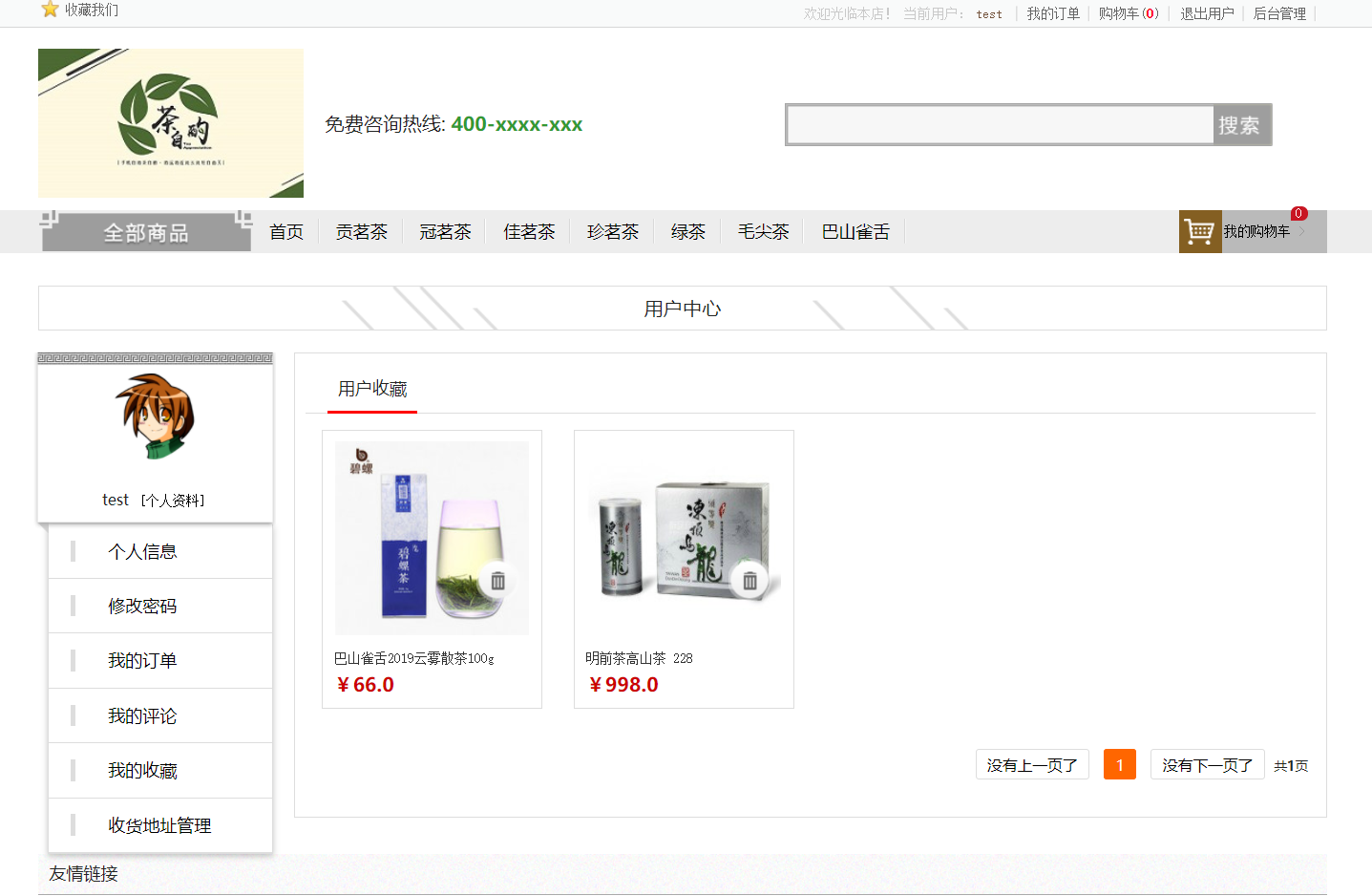Select the 绿茶 category
Viewport: 1372px width, 896px height.
pyautogui.click(x=688, y=231)
